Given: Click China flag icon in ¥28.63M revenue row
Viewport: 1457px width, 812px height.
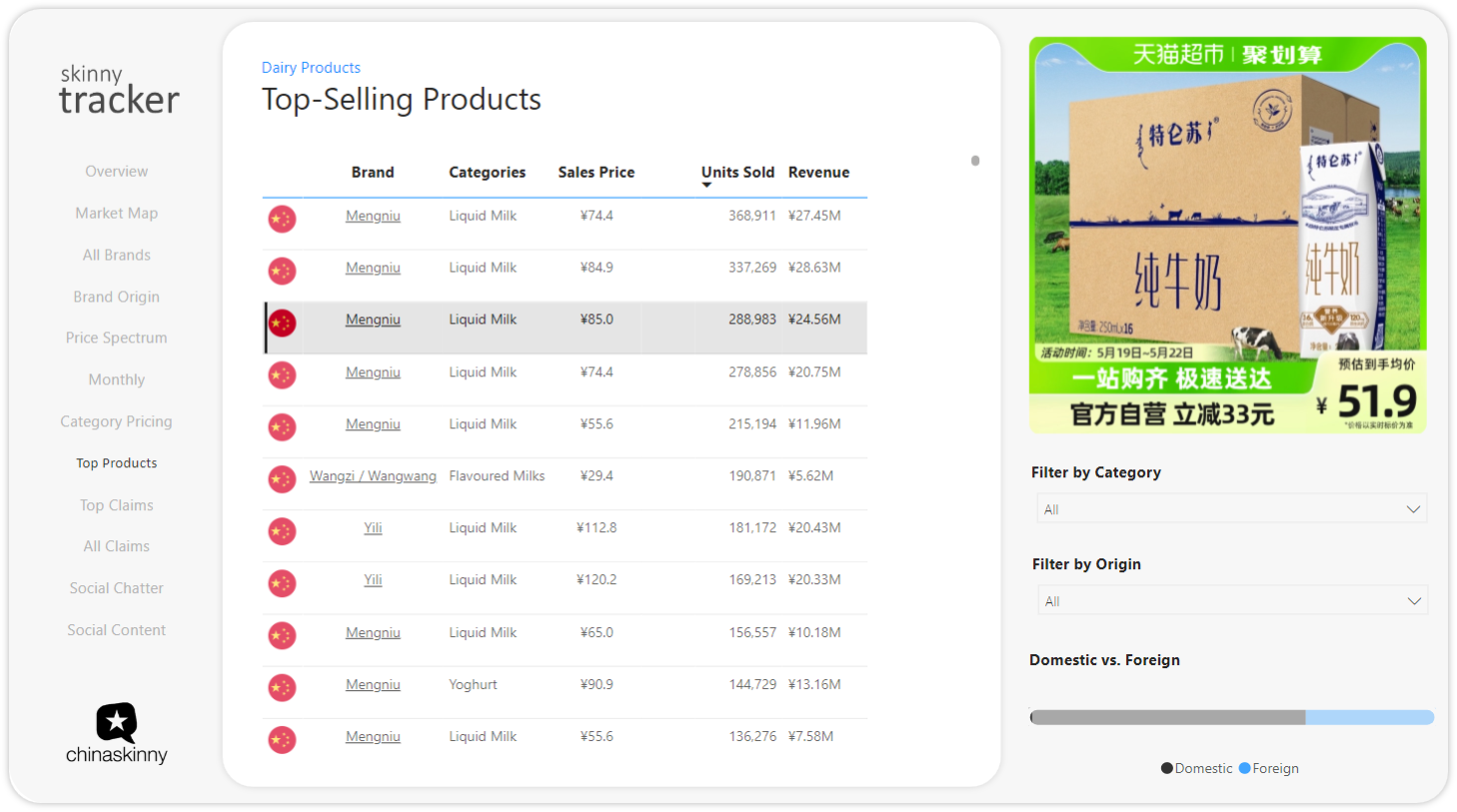Looking at the screenshot, I should coord(282,271).
